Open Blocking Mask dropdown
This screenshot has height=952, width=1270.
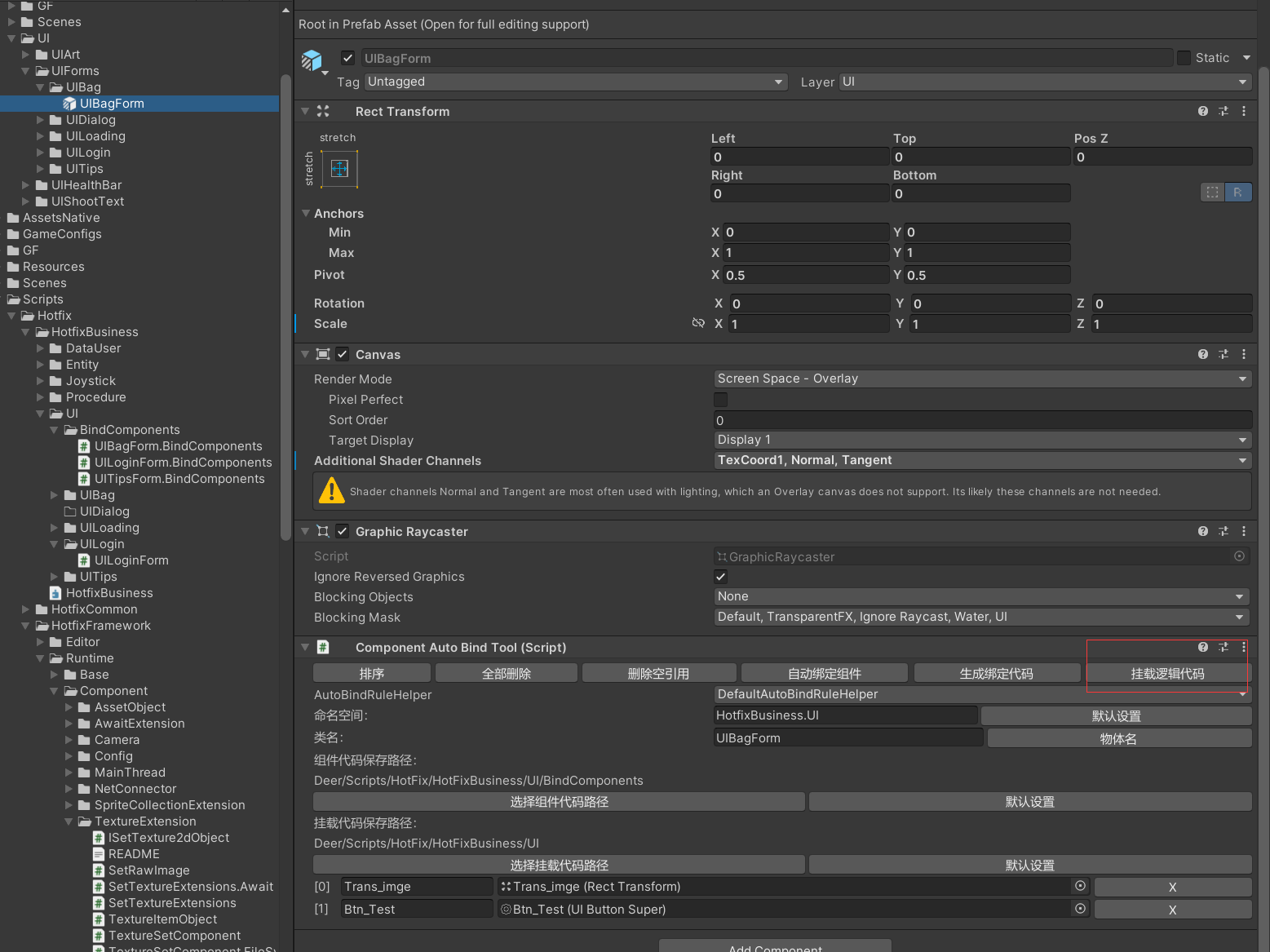click(982, 617)
